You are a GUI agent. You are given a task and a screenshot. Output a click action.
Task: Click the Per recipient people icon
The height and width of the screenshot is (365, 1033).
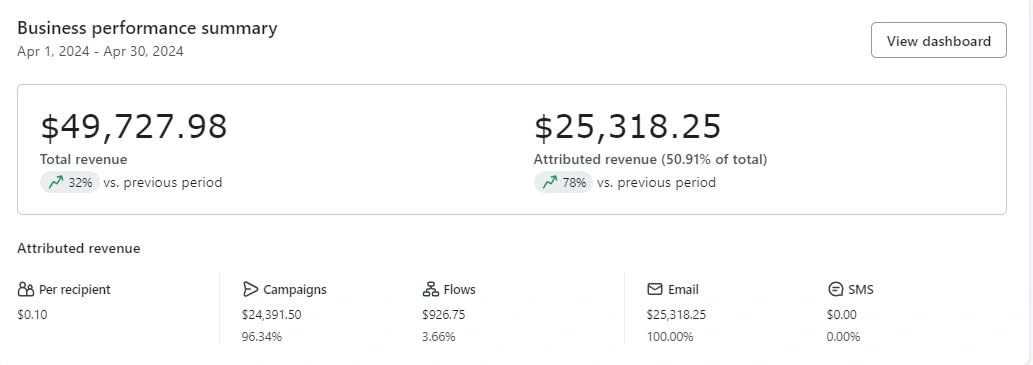[26, 289]
